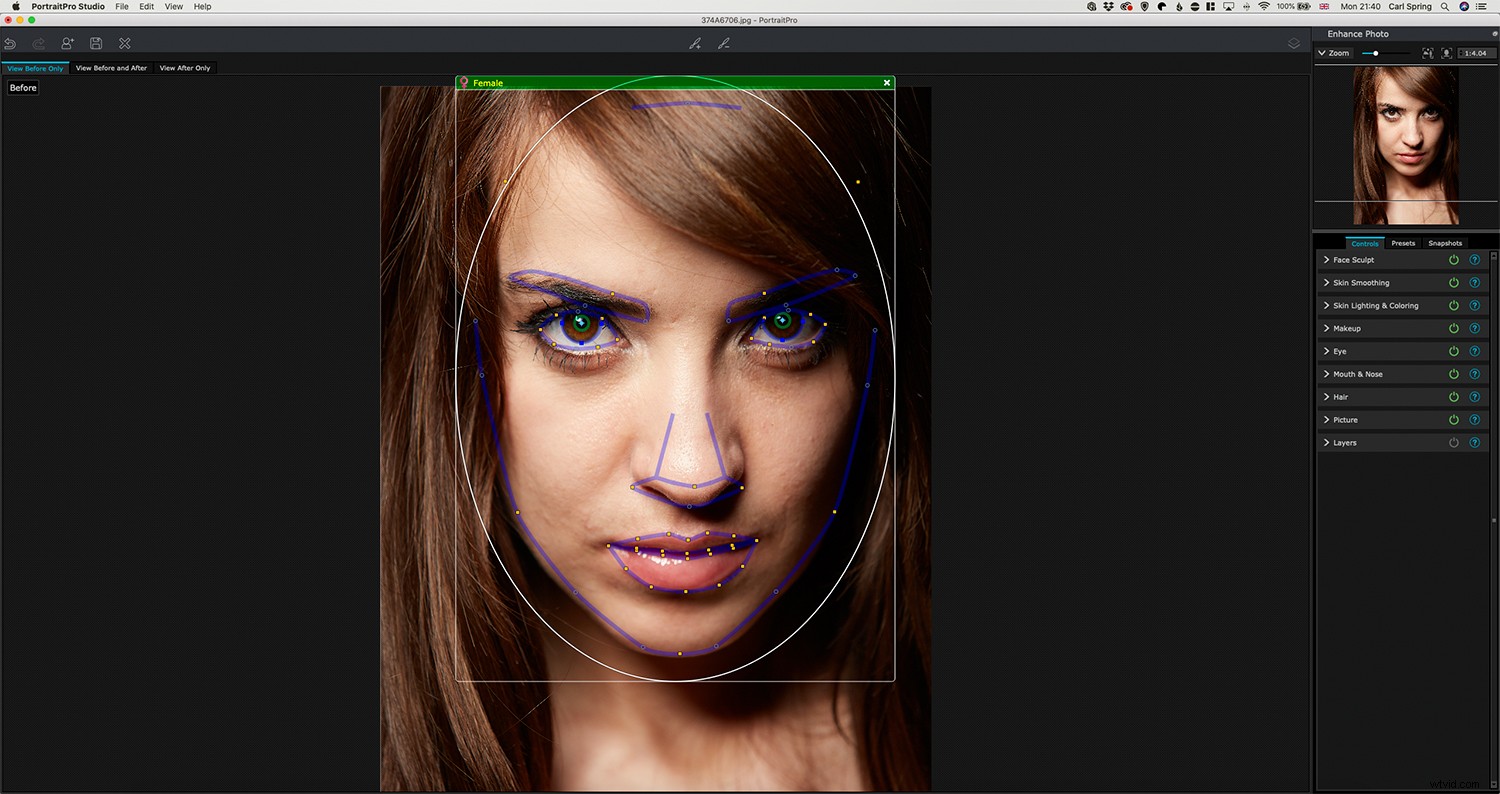Click the help icon next to Face Sculpt
This screenshot has height=794, width=1500.
pyautogui.click(x=1474, y=259)
